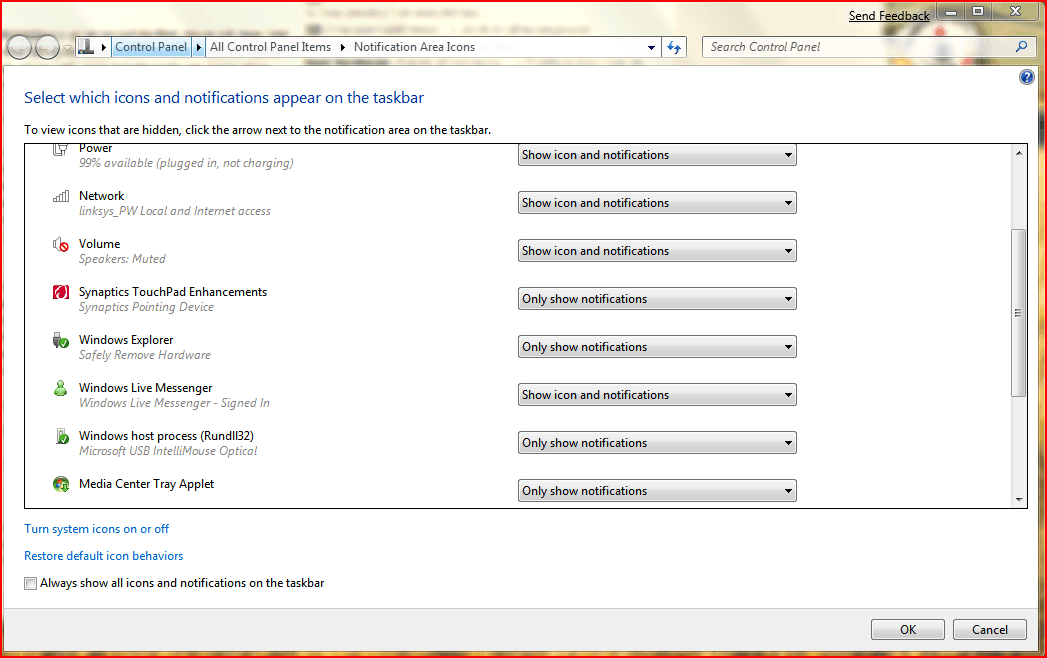1047x658 pixels.
Task: Select Notification Area Icons breadcrumb
Action: point(414,47)
